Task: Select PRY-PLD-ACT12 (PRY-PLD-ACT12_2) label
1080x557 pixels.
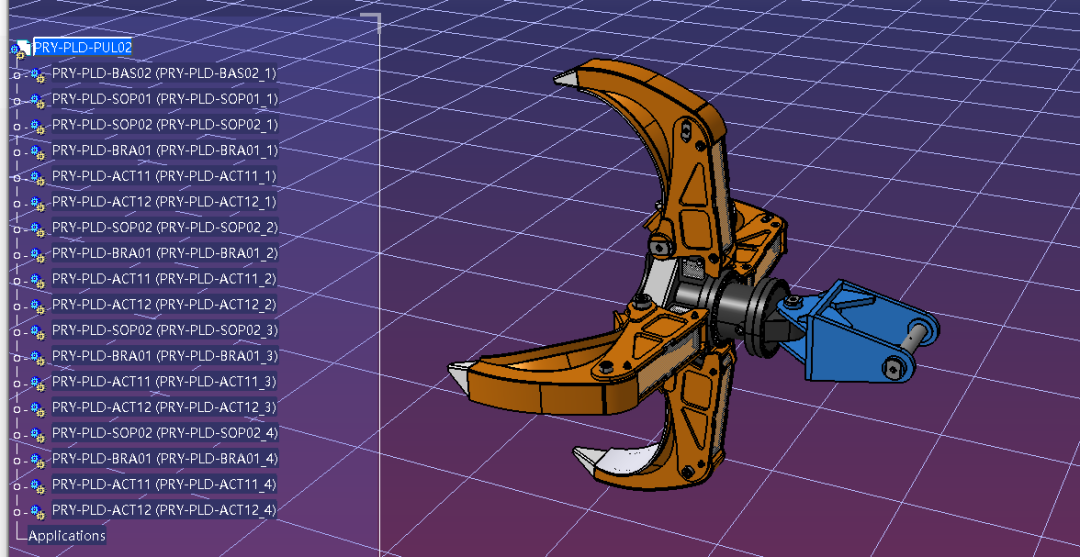Action: (x=165, y=304)
